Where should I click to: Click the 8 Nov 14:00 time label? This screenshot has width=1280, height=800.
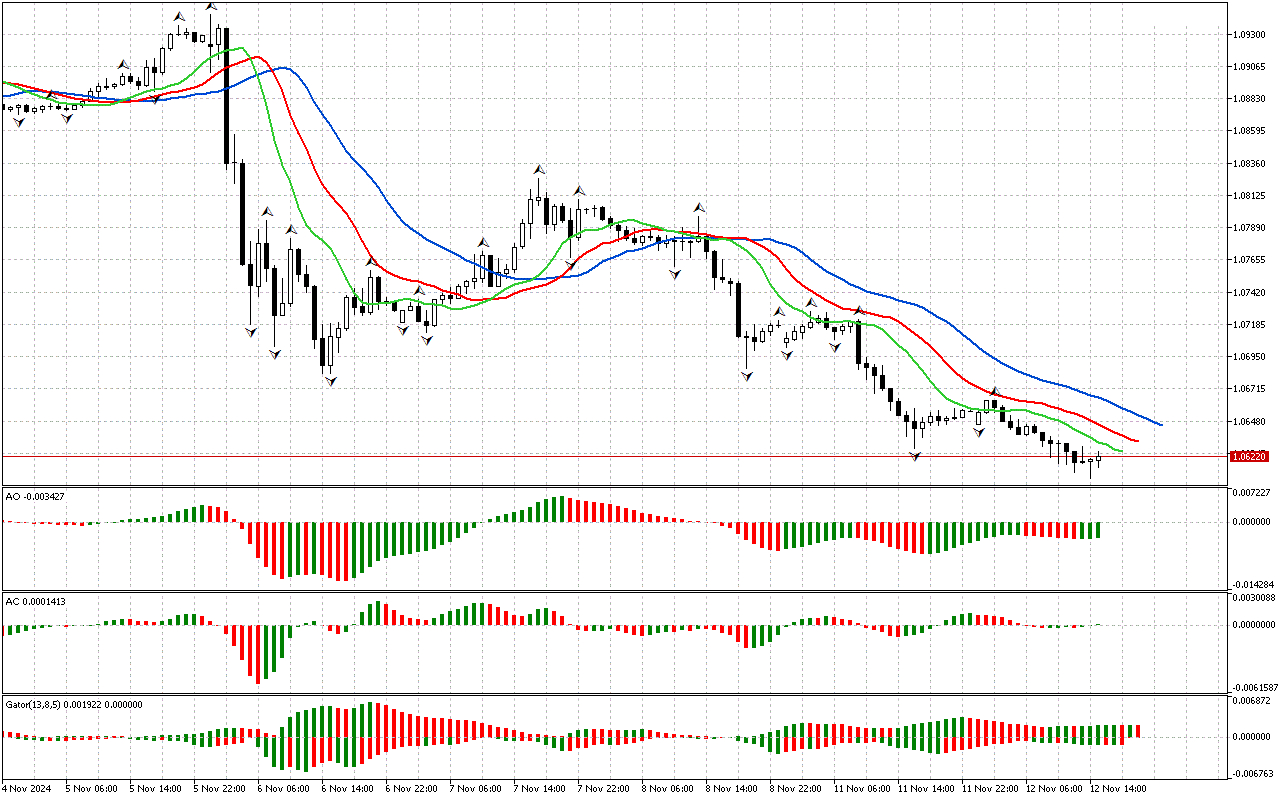point(732,789)
